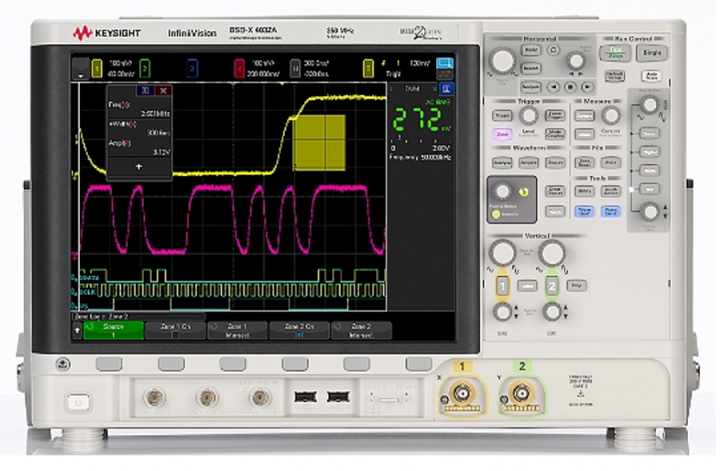Push the navigate forward arrow key
The image size is (720, 471).
pyautogui.click(x=587, y=87)
